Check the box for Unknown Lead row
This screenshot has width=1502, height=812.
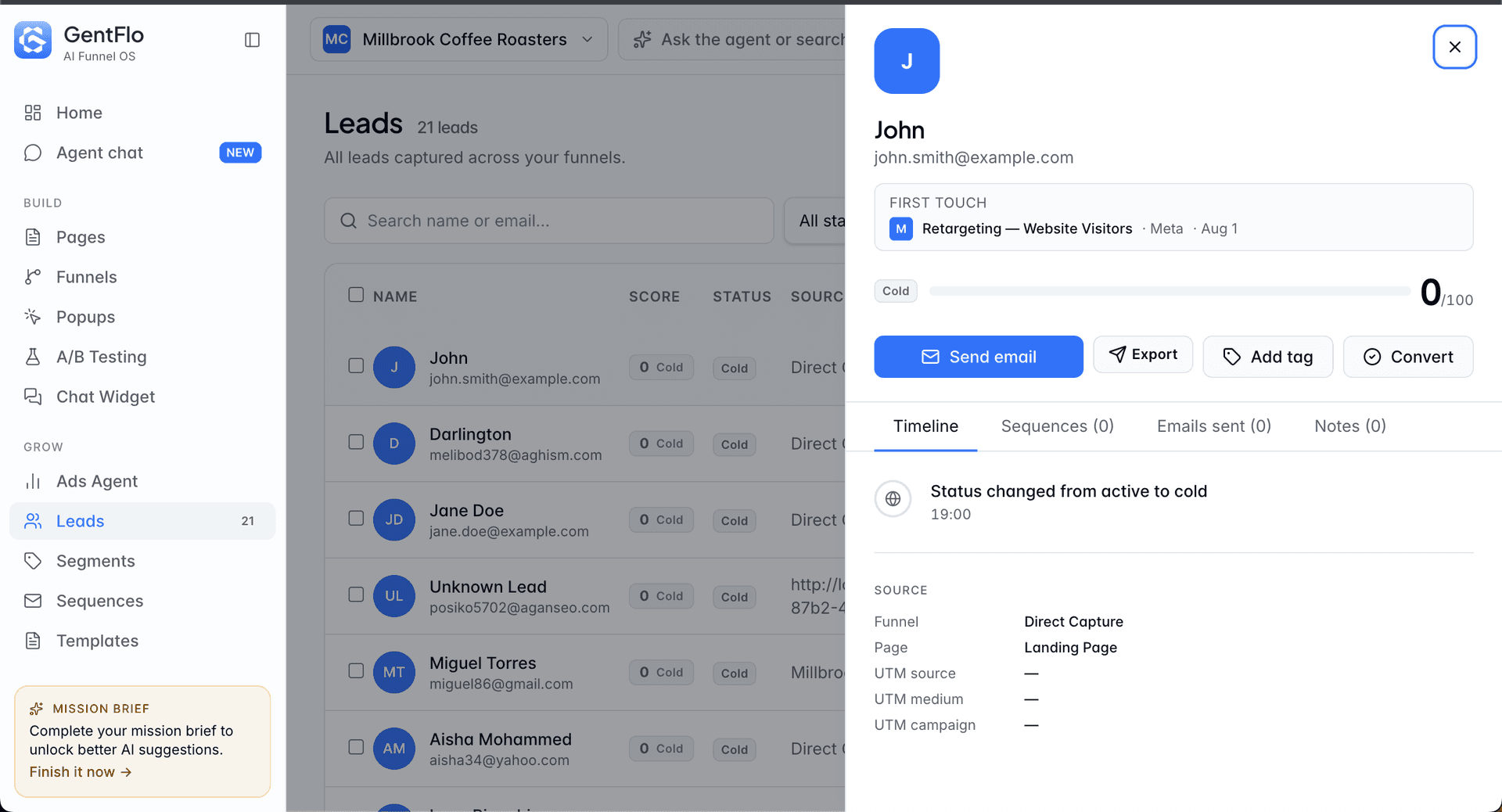click(356, 595)
